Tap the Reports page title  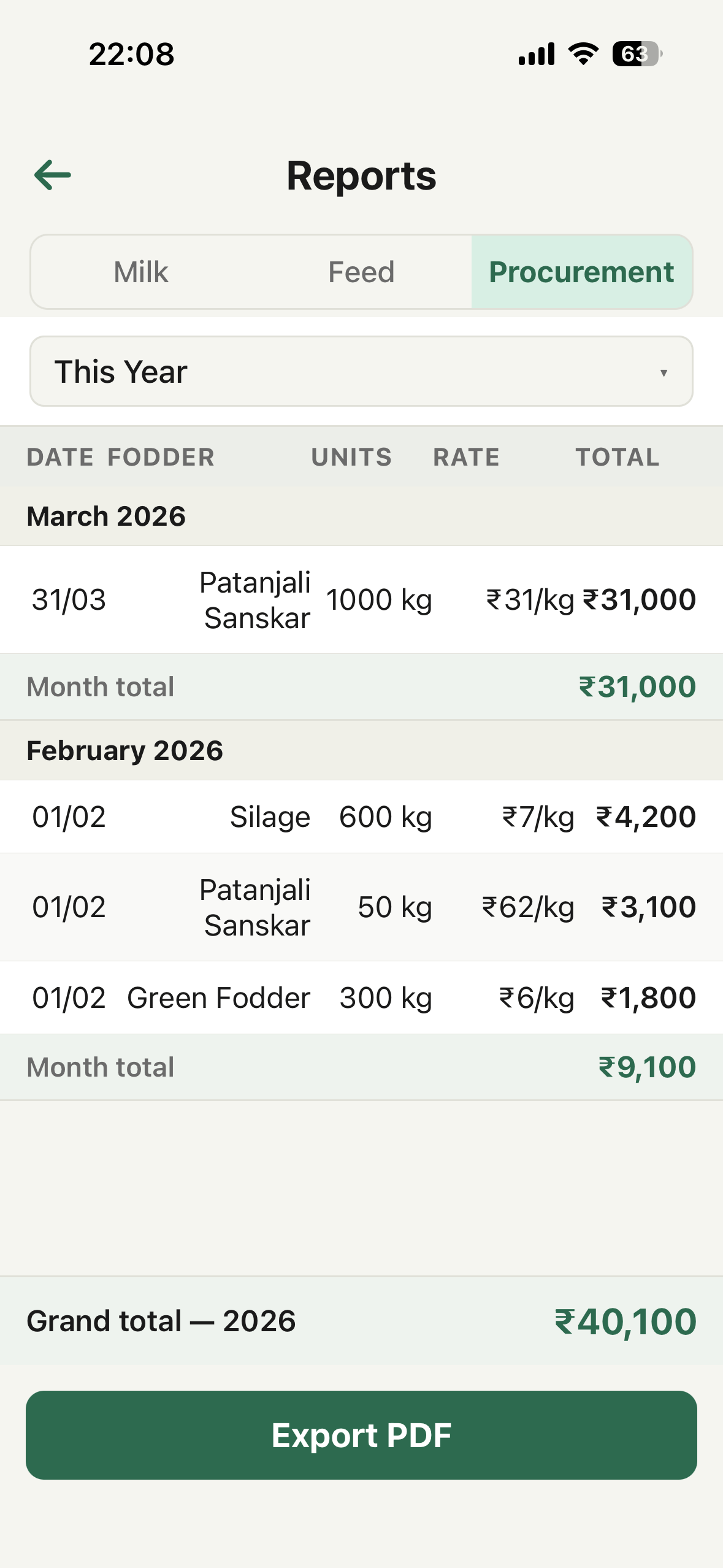(361, 176)
